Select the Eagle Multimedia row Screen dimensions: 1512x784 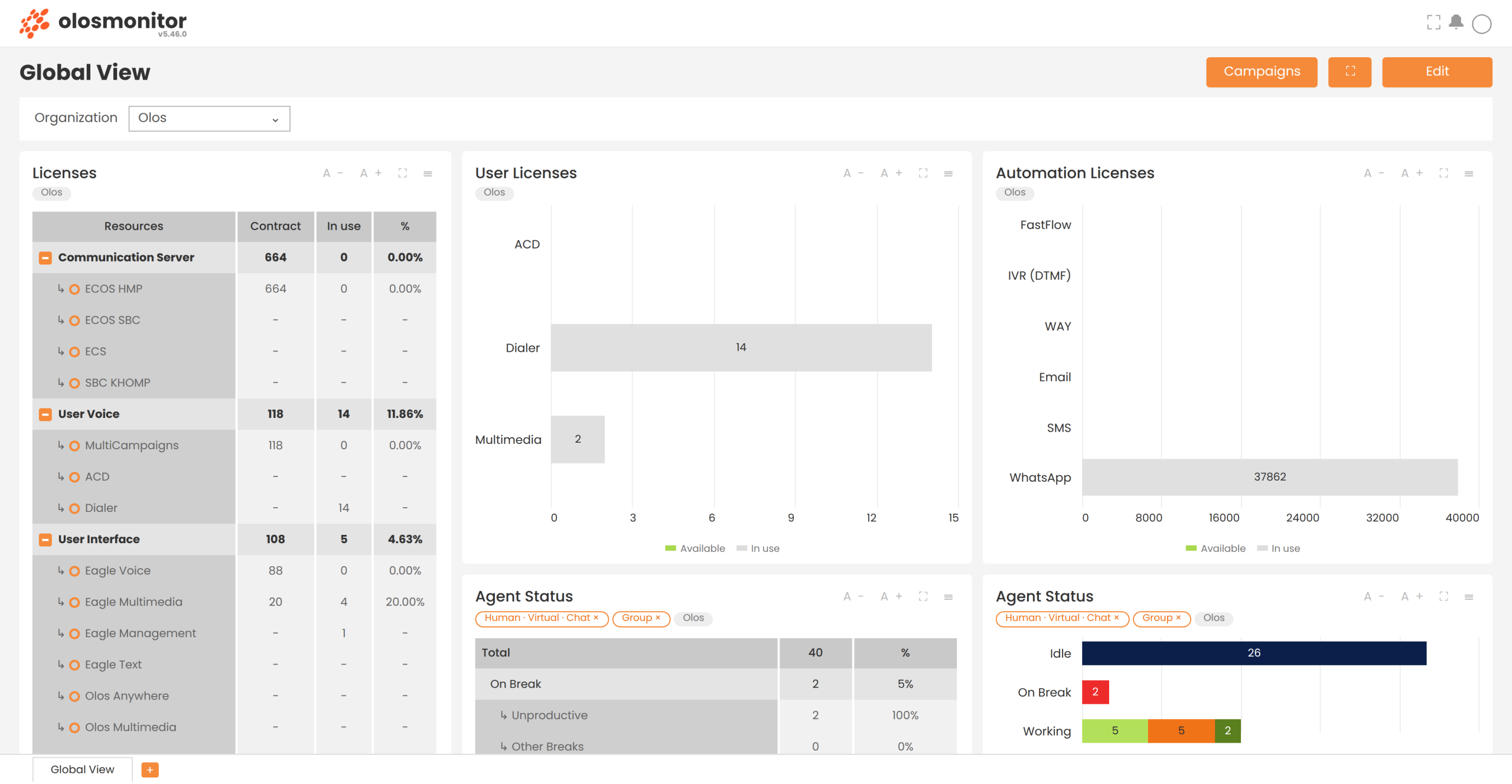click(234, 602)
